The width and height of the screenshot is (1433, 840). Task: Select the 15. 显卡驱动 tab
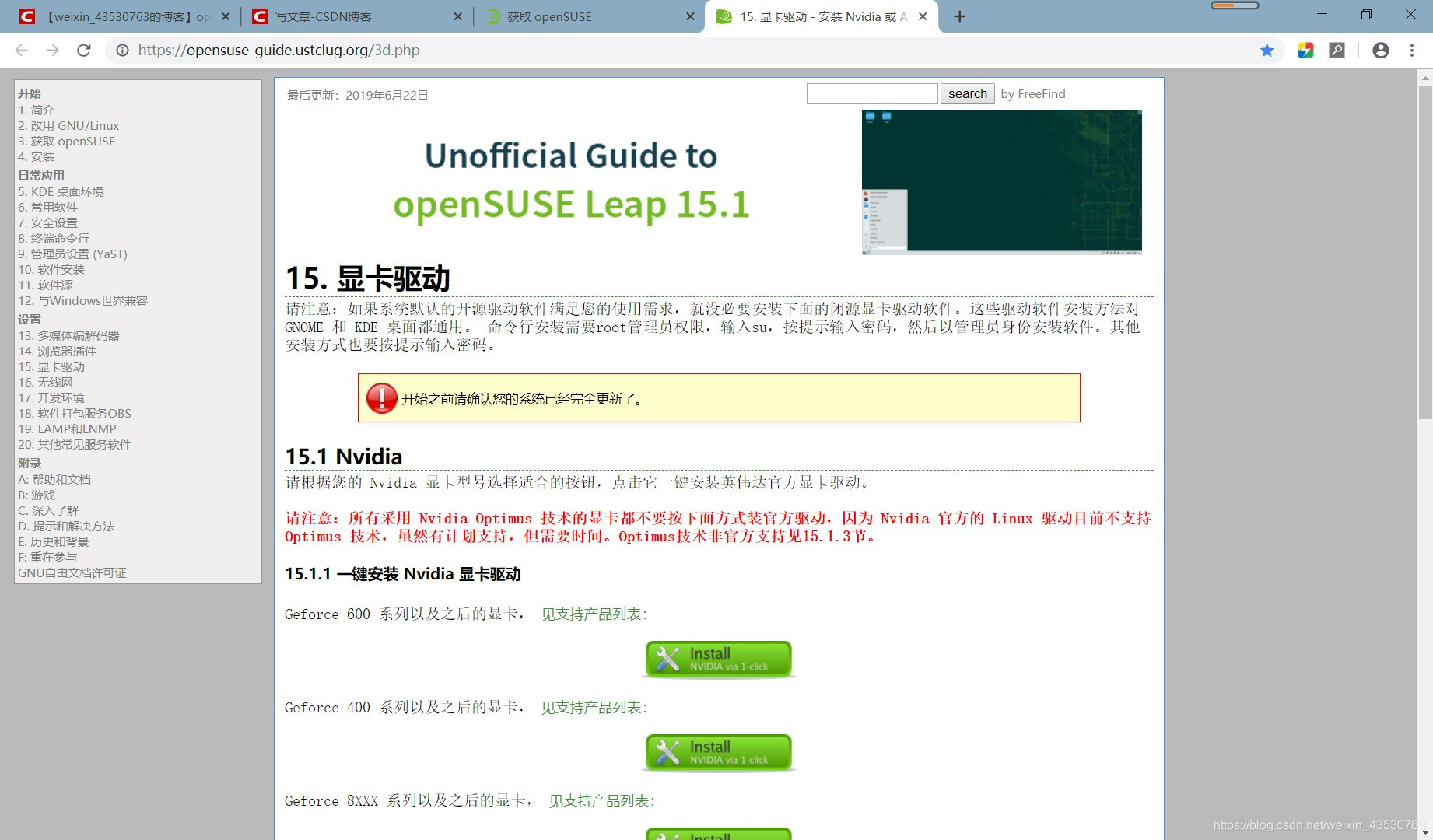(821, 16)
